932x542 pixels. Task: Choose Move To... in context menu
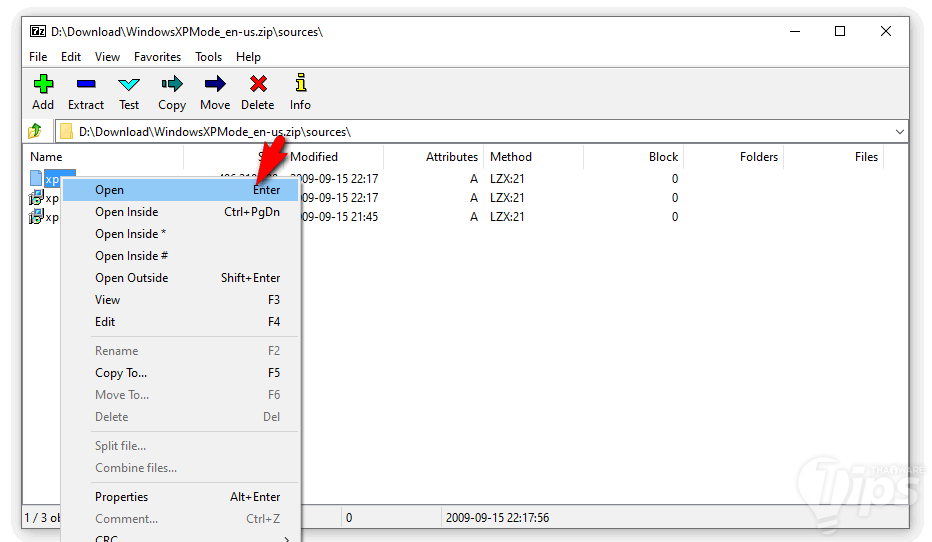coord(180,395)
